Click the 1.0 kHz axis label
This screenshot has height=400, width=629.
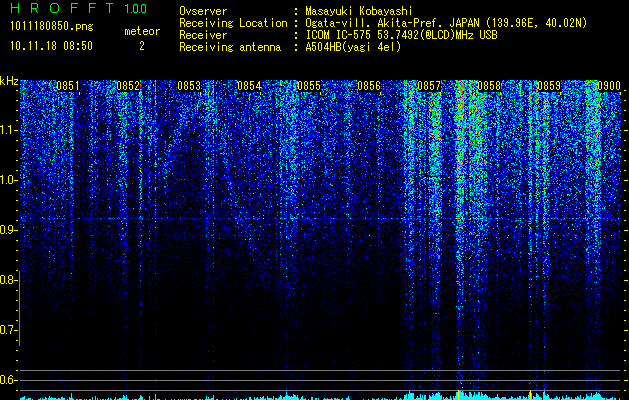[7, 180]
